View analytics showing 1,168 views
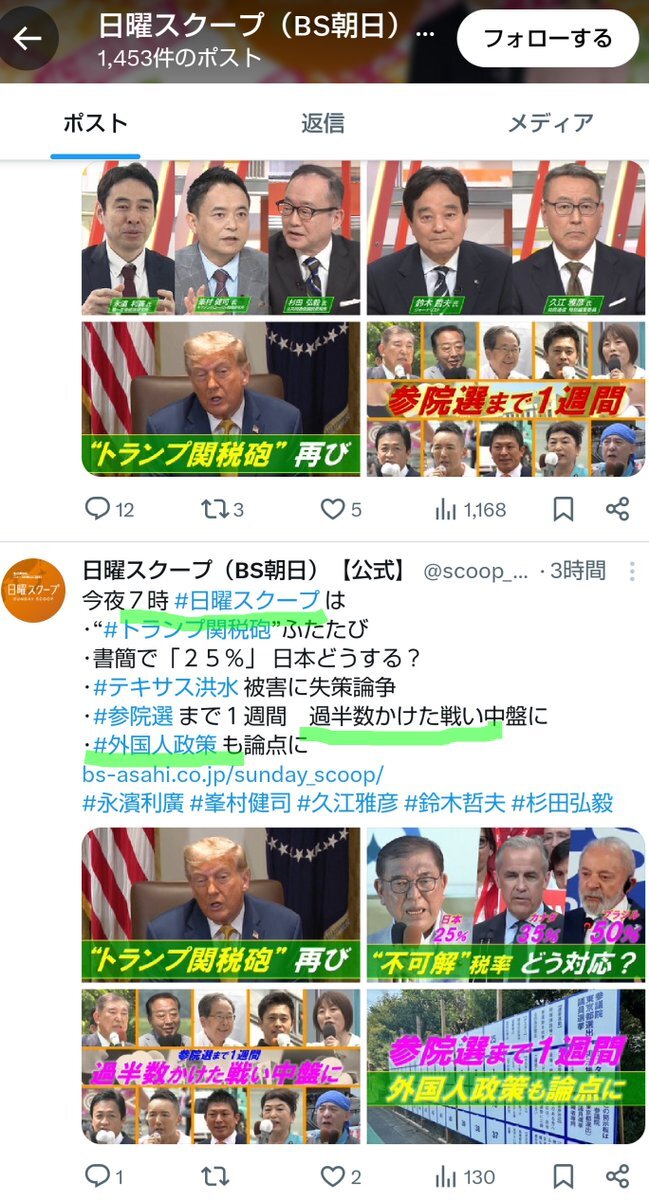649x1200 pixels. point(470,509)
